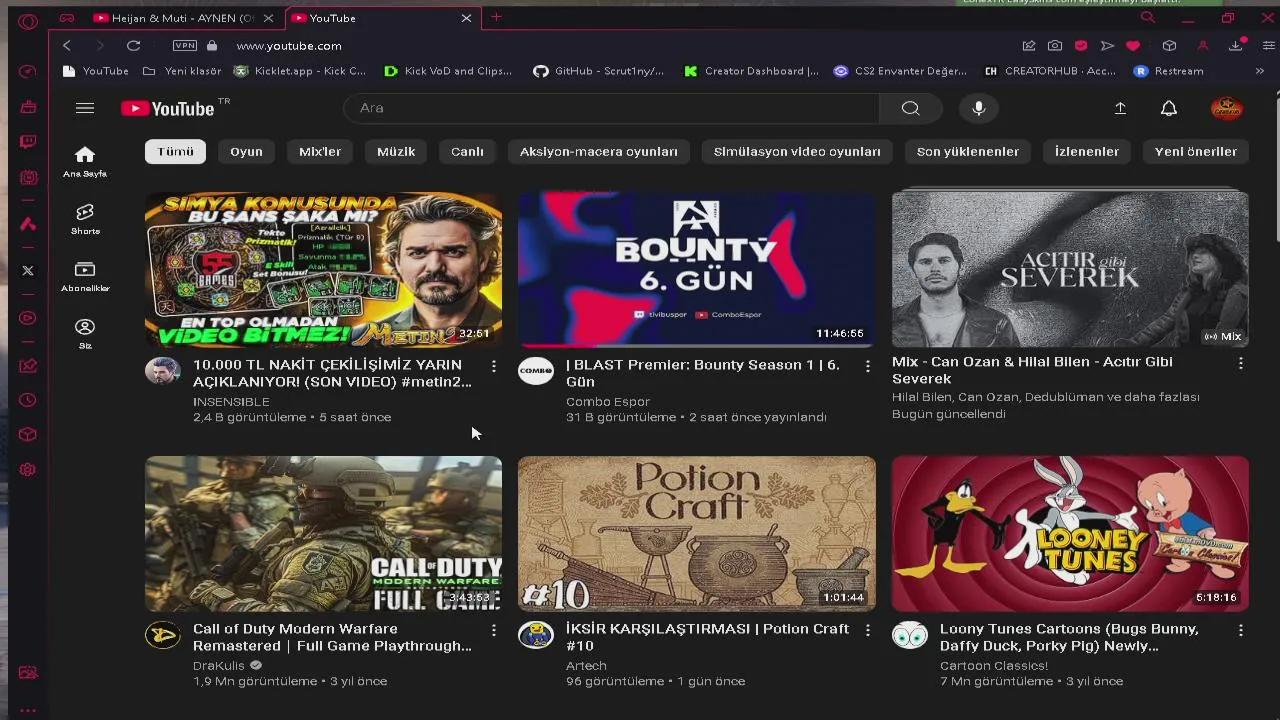This screenshot has width=1280, height=720.
Task: Open Twitch from the Opera GX sidebar
Action: [27, 142]
